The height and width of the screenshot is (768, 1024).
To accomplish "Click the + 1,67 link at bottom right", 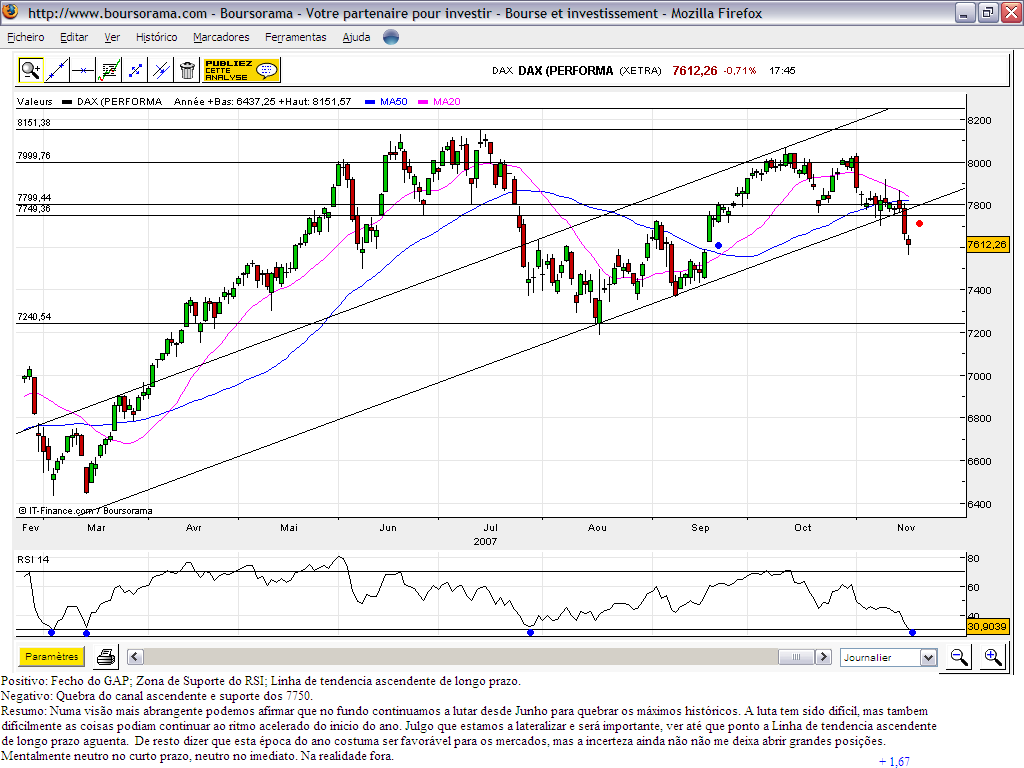I will 894,761.
